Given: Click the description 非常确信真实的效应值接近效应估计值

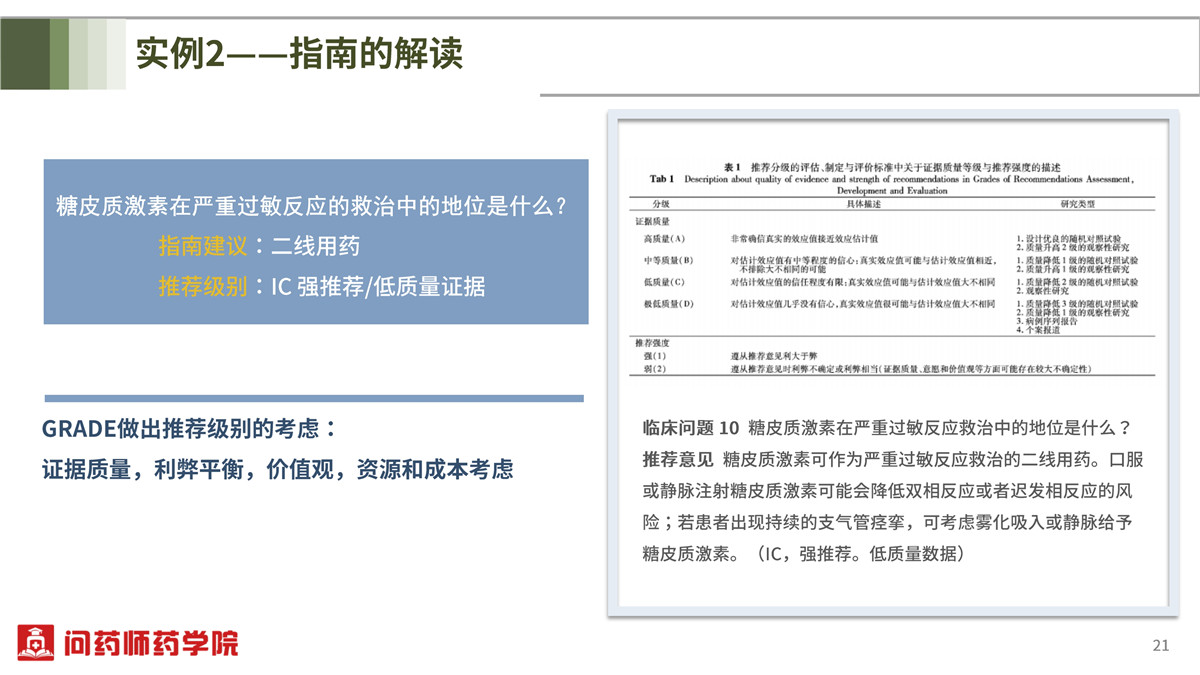Looking at the screenshot, I should click(804, 239).
